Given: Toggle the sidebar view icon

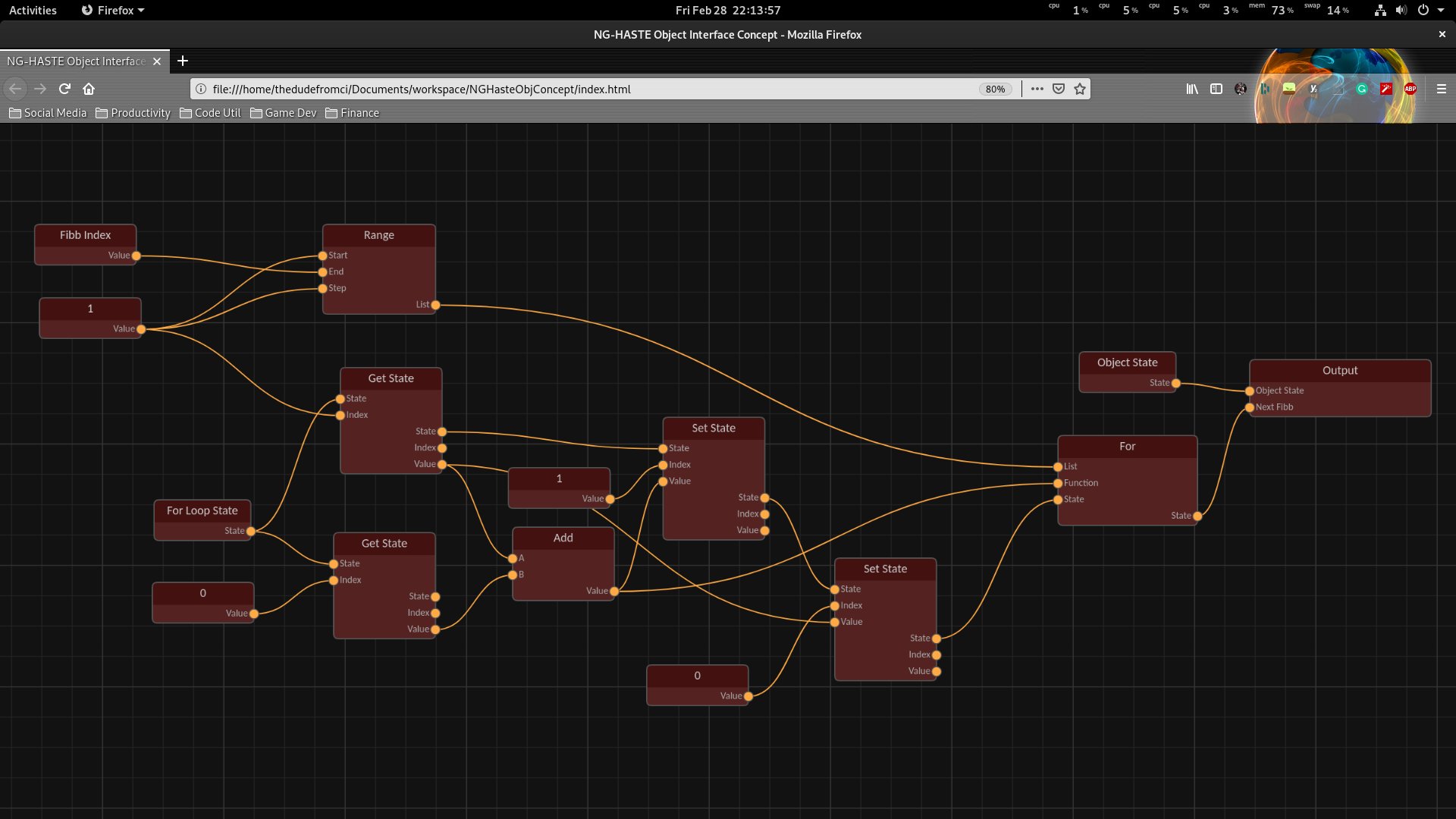Looking at the screenshot, I should coord(1216,89).
